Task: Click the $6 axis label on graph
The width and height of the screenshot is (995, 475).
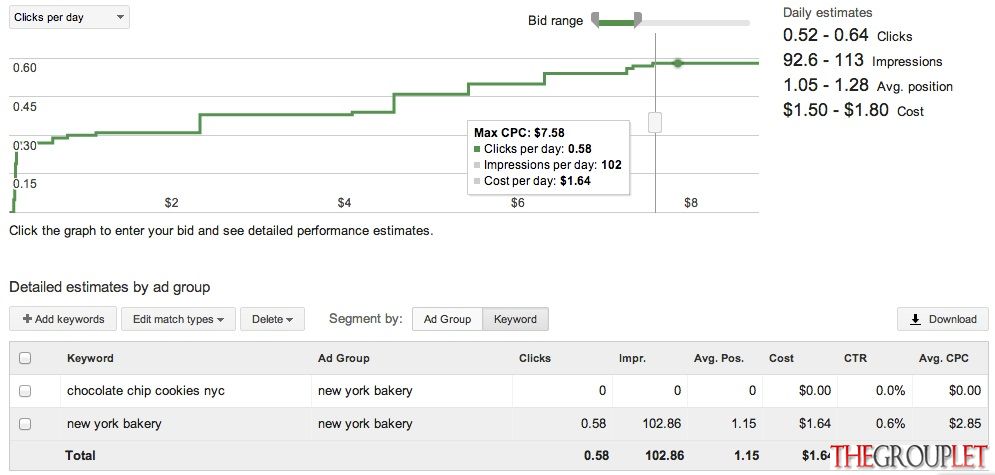Action: [518, 204]
